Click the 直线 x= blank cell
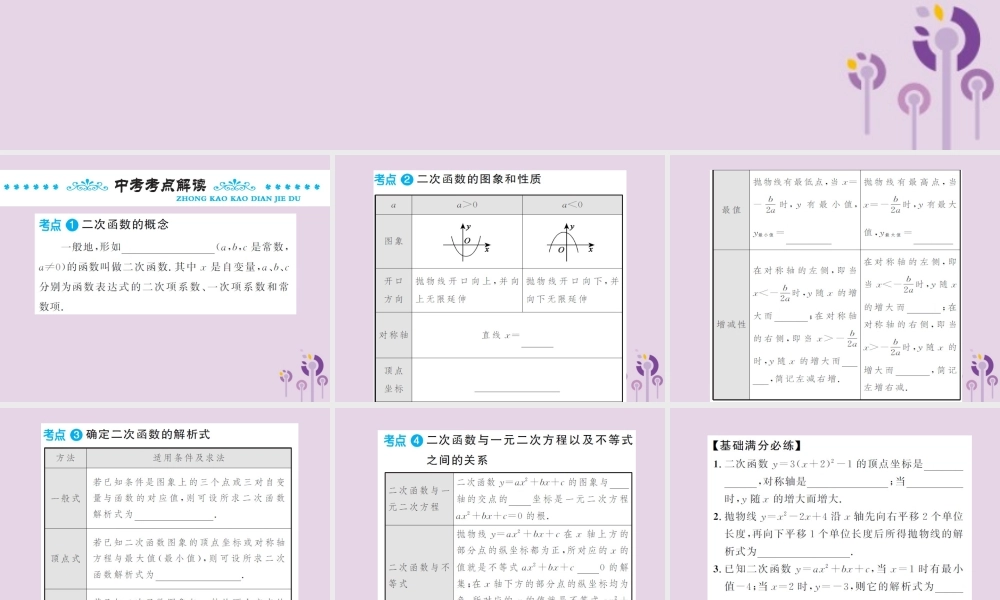The image size is (1000, 600). point(517,335)
